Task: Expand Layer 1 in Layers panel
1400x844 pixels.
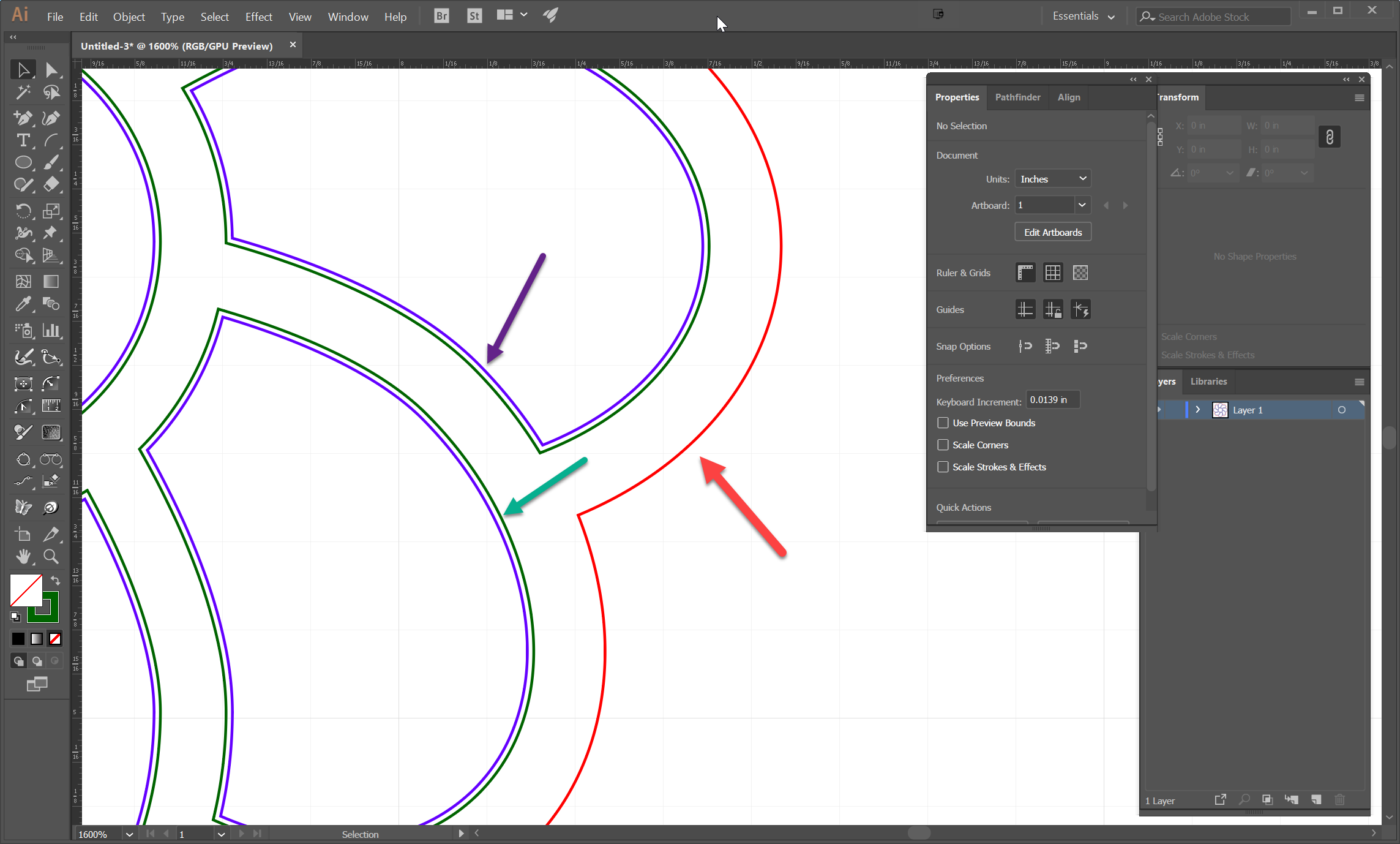Action: coord(1198,410)
